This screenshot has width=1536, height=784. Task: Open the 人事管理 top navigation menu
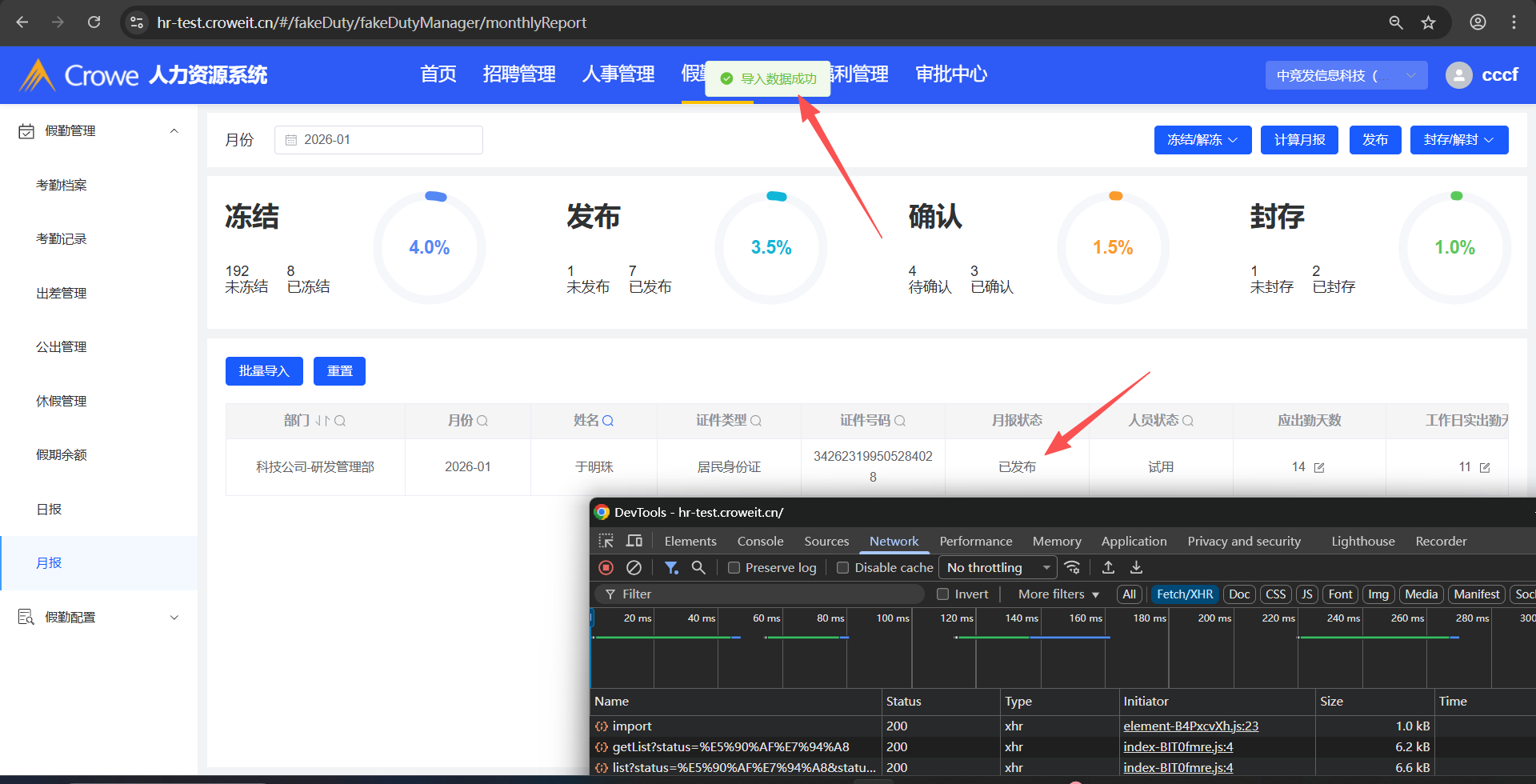[618, 74]
